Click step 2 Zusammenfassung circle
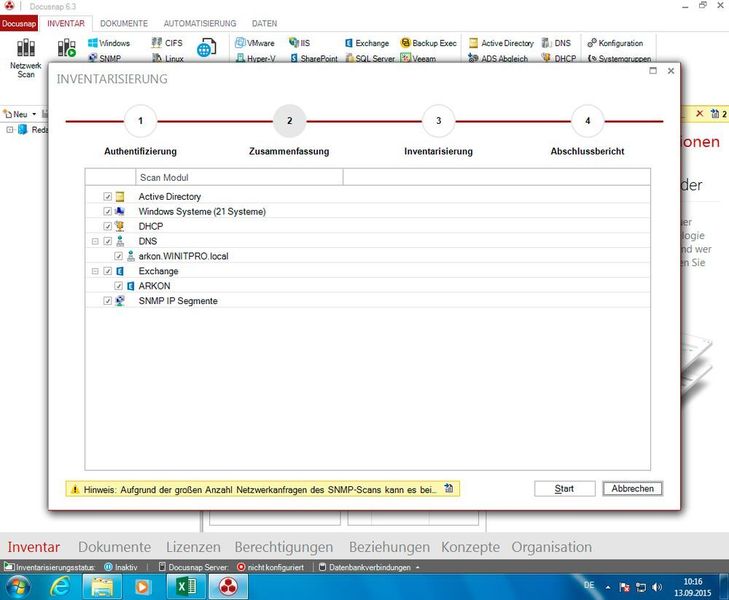Screen dimensions: 729x600 (290, 121)
